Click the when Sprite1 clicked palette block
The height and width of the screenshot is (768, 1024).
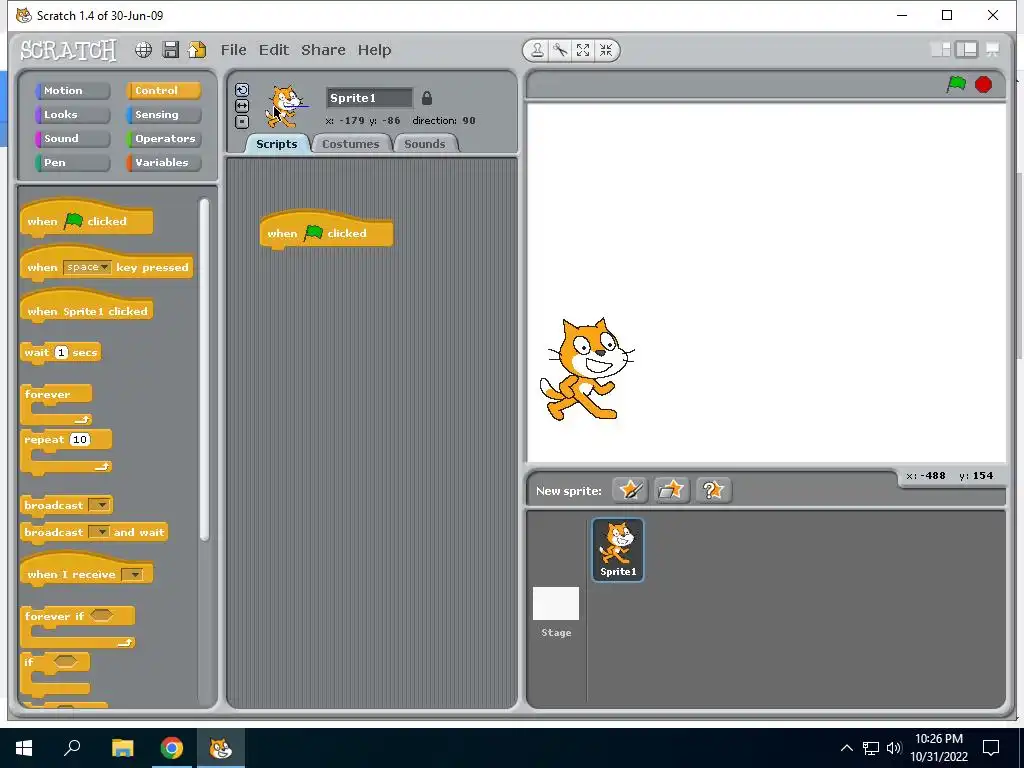tap(87, 309)
